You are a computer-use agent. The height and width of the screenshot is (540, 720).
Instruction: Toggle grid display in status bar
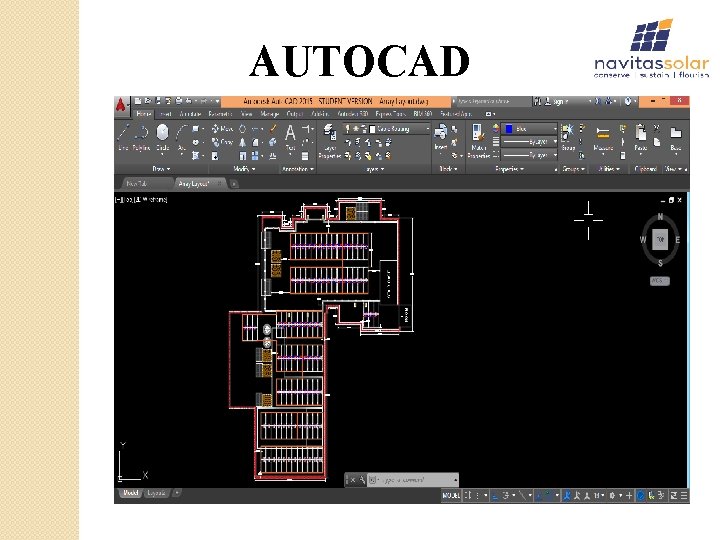pyautogui.click(x=468, y=495)
